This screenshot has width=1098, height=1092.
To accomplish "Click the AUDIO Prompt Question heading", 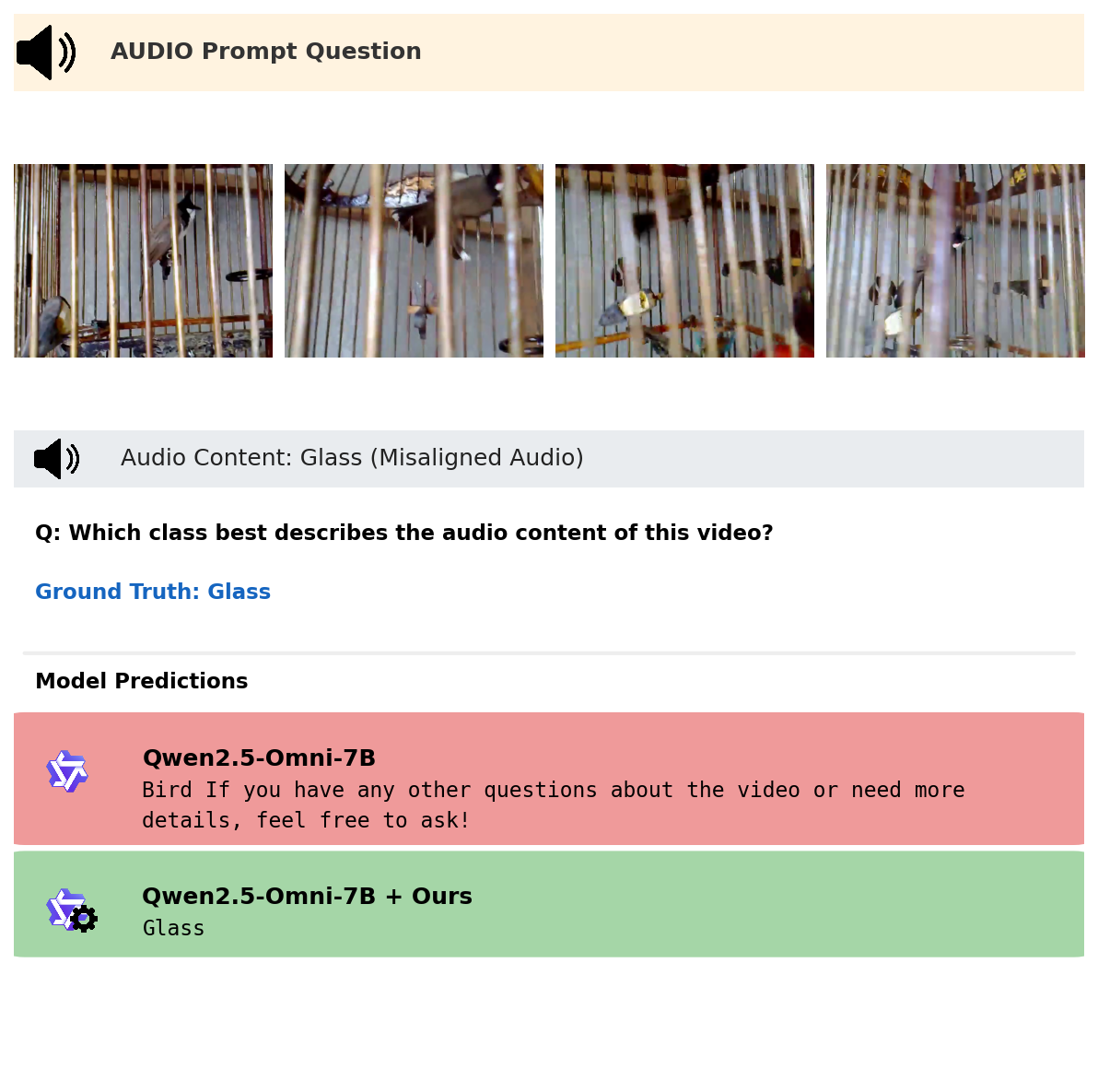I will [x=265, y=52].
